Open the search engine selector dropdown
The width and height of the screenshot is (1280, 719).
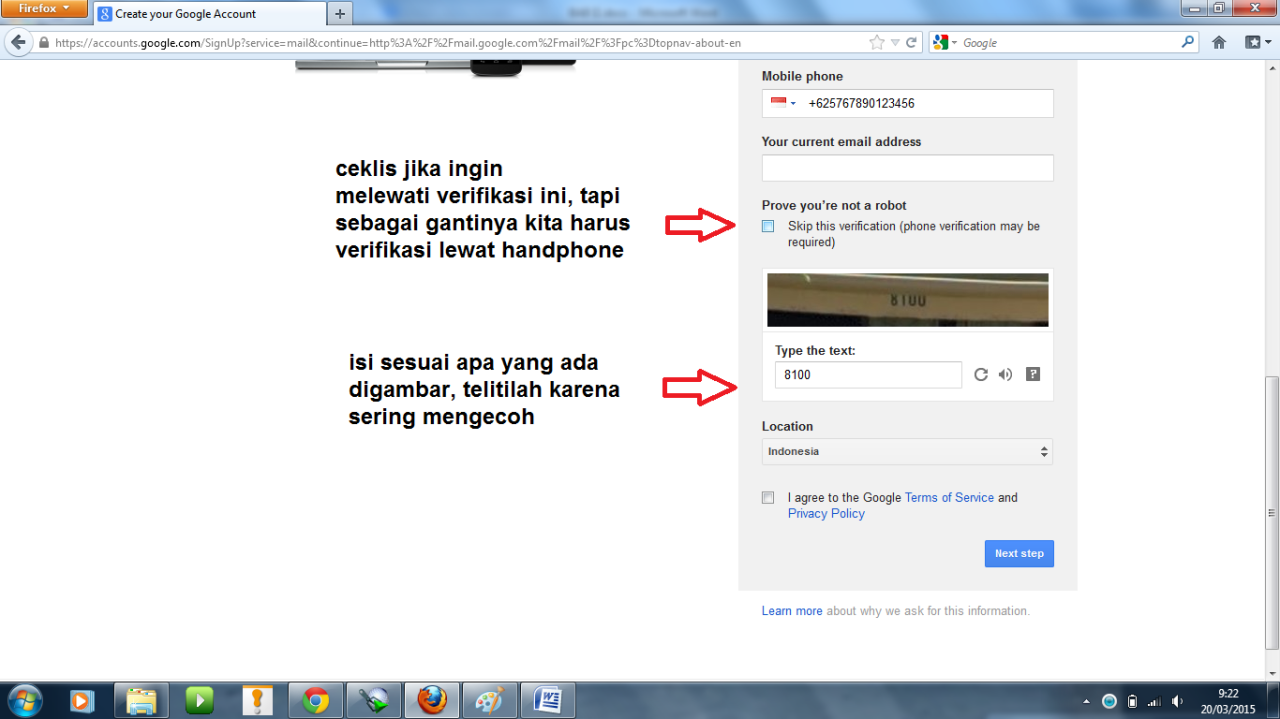pyautogui.click(x=945, y=43)
